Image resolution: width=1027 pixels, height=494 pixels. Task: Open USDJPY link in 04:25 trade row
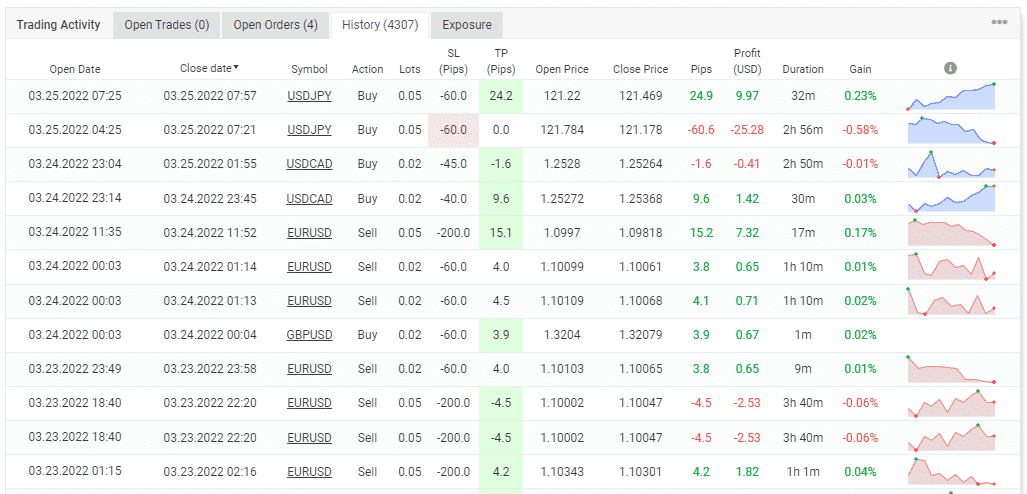coord(309,130)
